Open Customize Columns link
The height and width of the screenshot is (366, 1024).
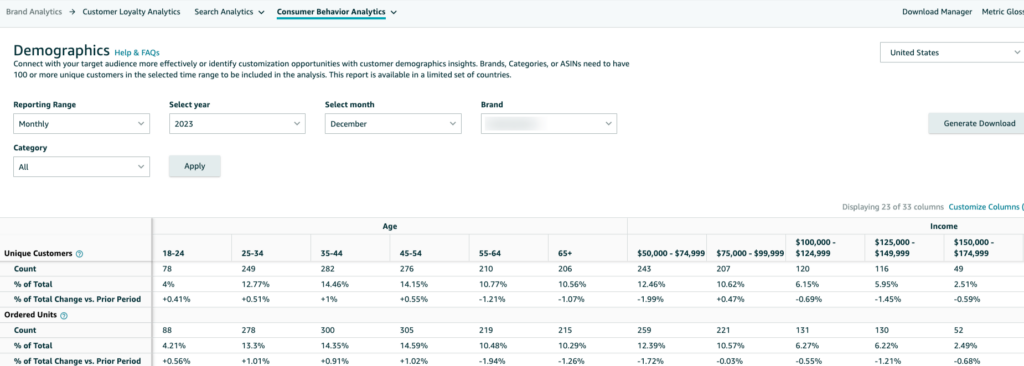pyautogui.click(x=986, y=207)
